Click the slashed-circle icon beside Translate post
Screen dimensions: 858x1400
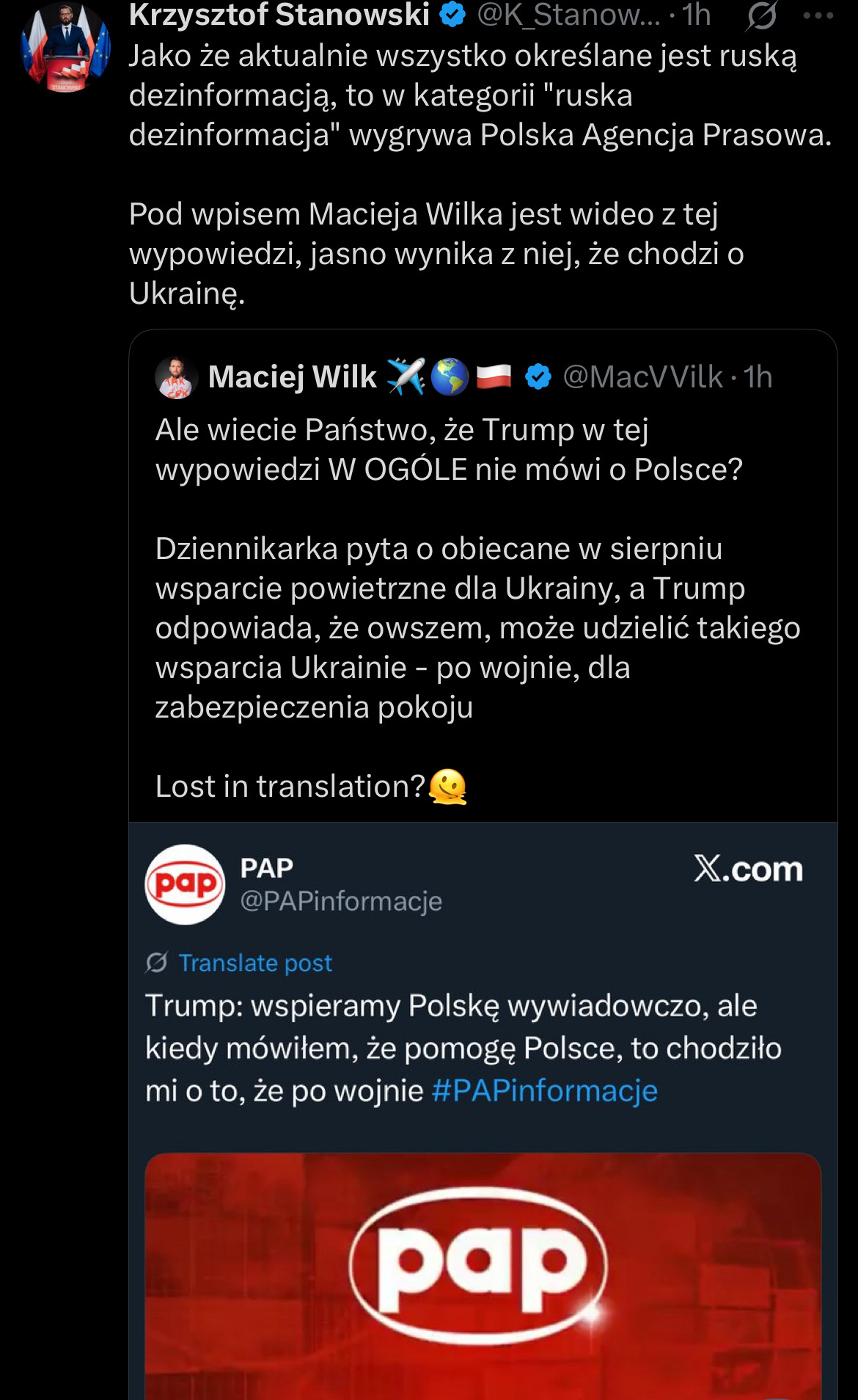157,962
